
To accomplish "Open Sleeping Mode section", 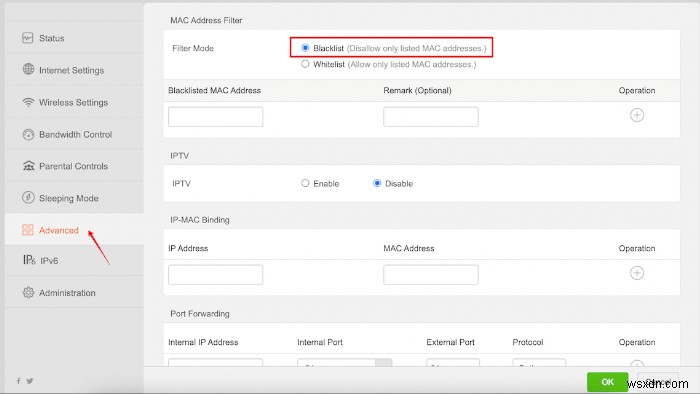I will pyautogui.click(x=69, y=198).
